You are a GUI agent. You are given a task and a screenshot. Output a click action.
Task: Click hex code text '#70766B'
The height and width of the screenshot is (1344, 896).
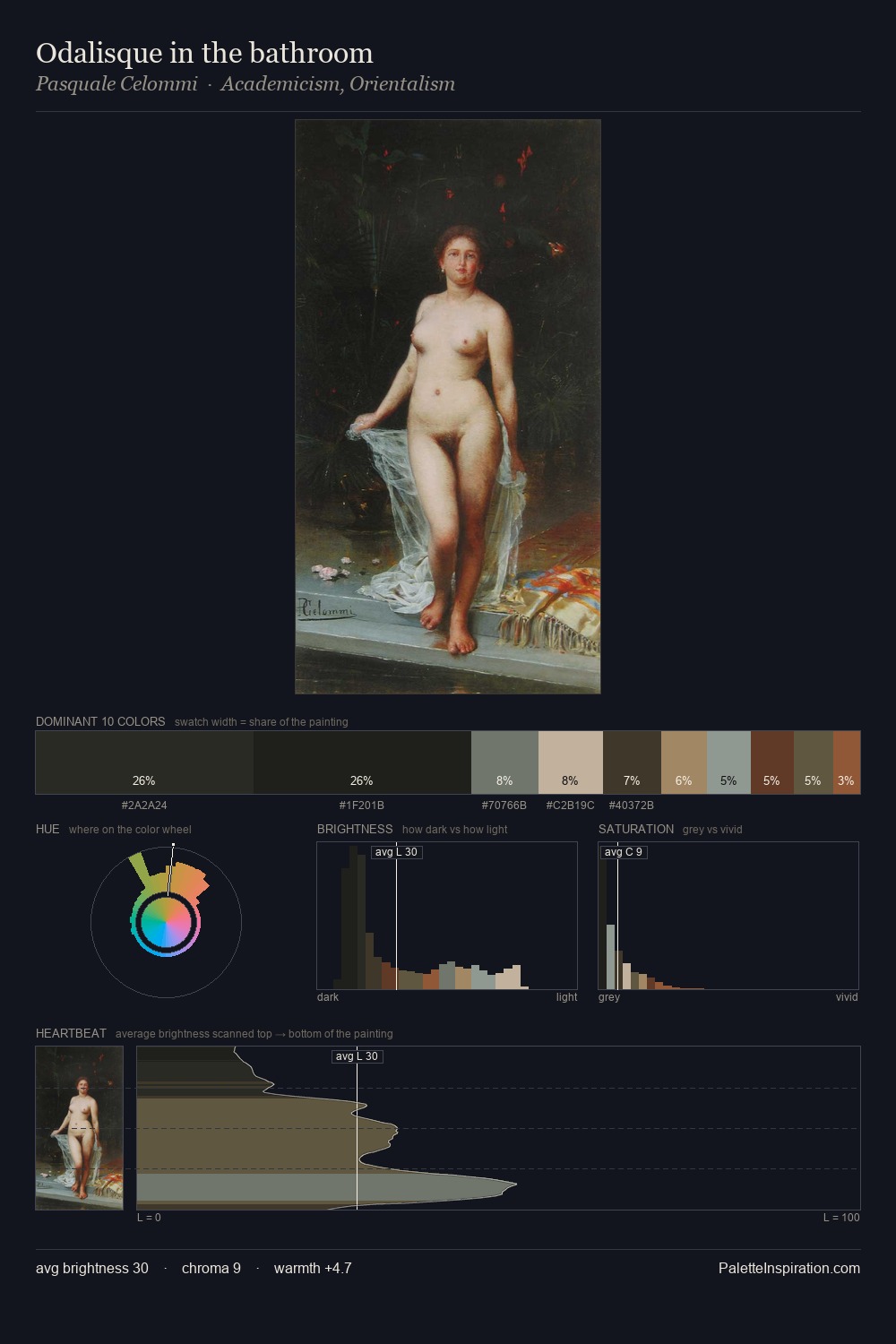click(504, 806)
